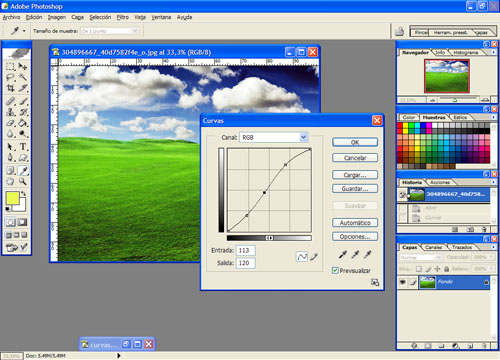Click the Automático button

[x=355, y=223]
